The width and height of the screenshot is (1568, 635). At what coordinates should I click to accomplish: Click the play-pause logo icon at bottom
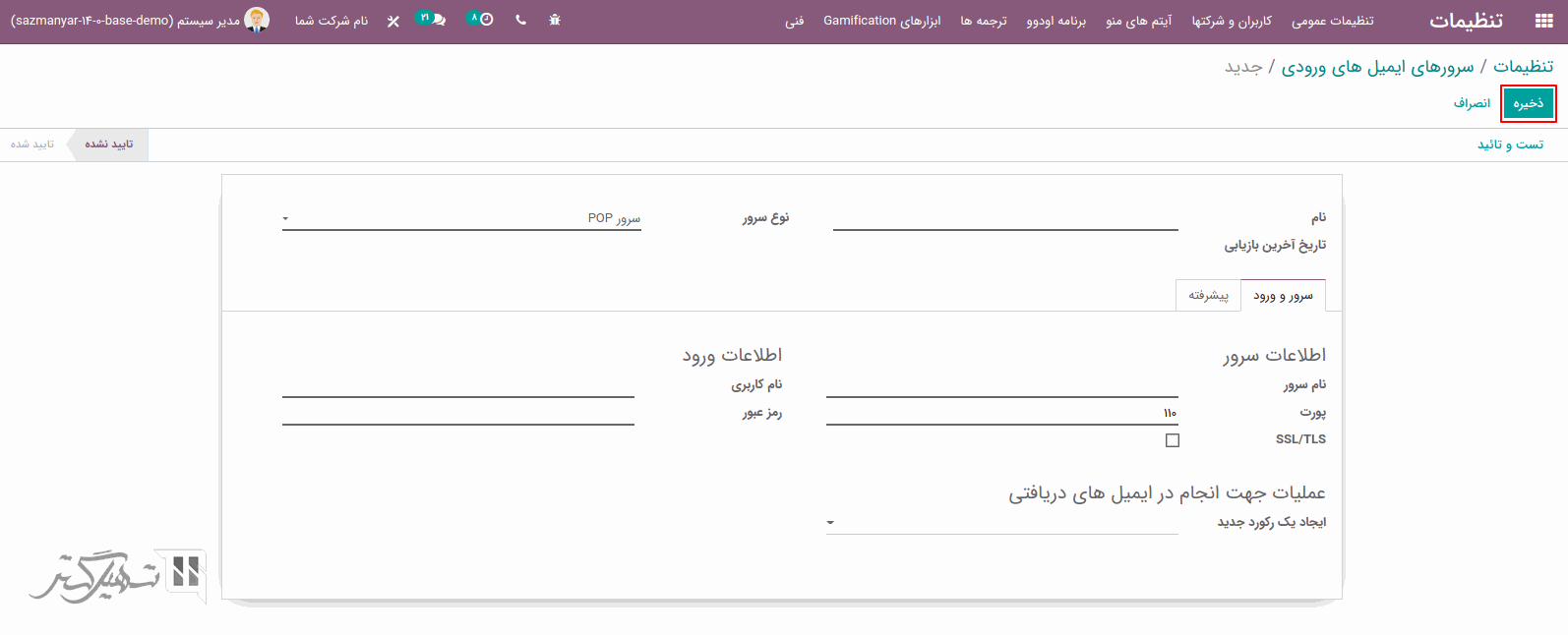pyautogui.click(x=186, y=571)
